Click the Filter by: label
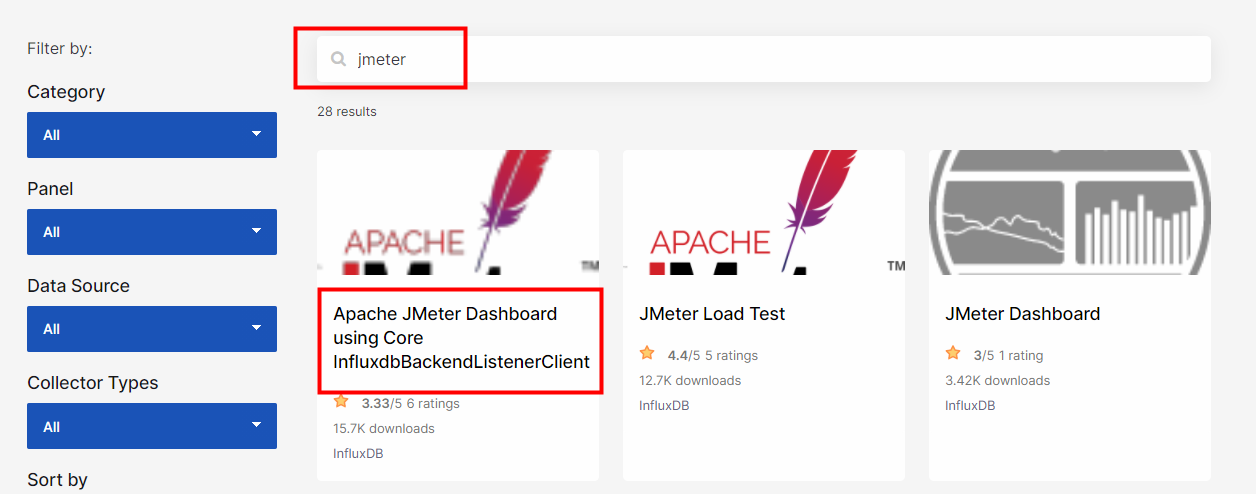This screenshot has width=1256, height=494. (60, 48)
